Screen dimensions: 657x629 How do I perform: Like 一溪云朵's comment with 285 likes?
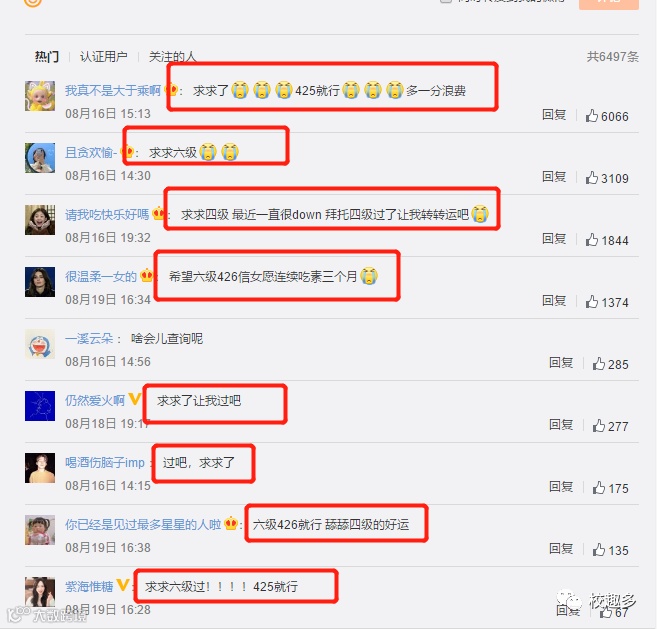click(x=598, y=364)
